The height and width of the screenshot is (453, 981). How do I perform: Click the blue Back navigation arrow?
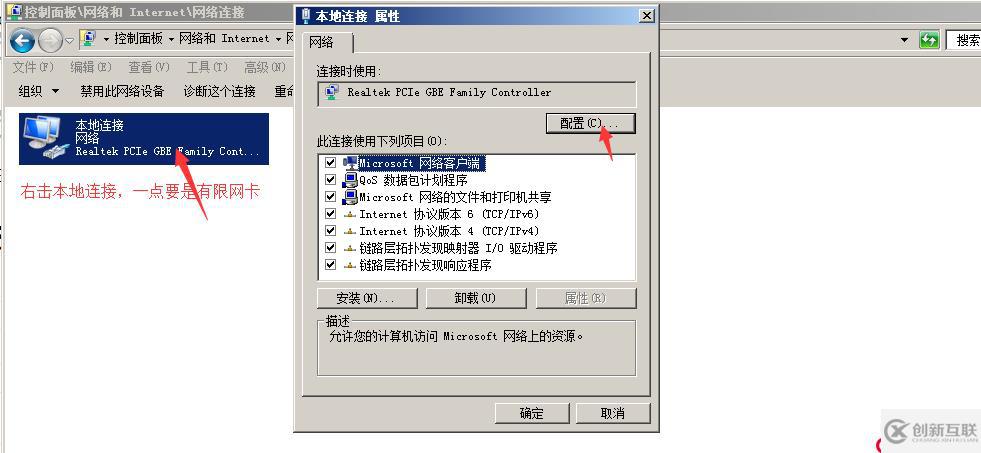[x=23, y=41]
